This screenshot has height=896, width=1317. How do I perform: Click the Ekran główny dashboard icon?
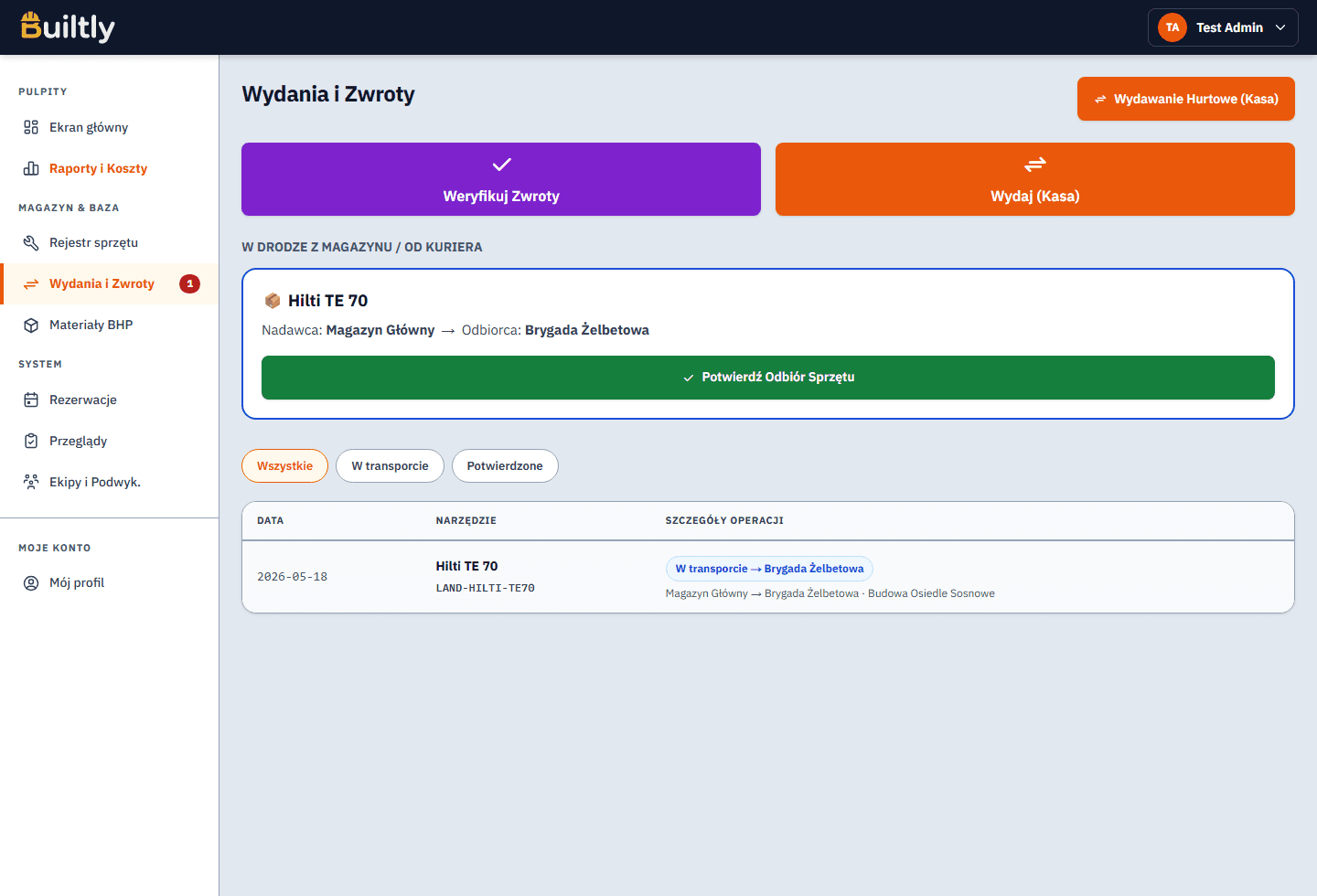click(x=31, y=127)
